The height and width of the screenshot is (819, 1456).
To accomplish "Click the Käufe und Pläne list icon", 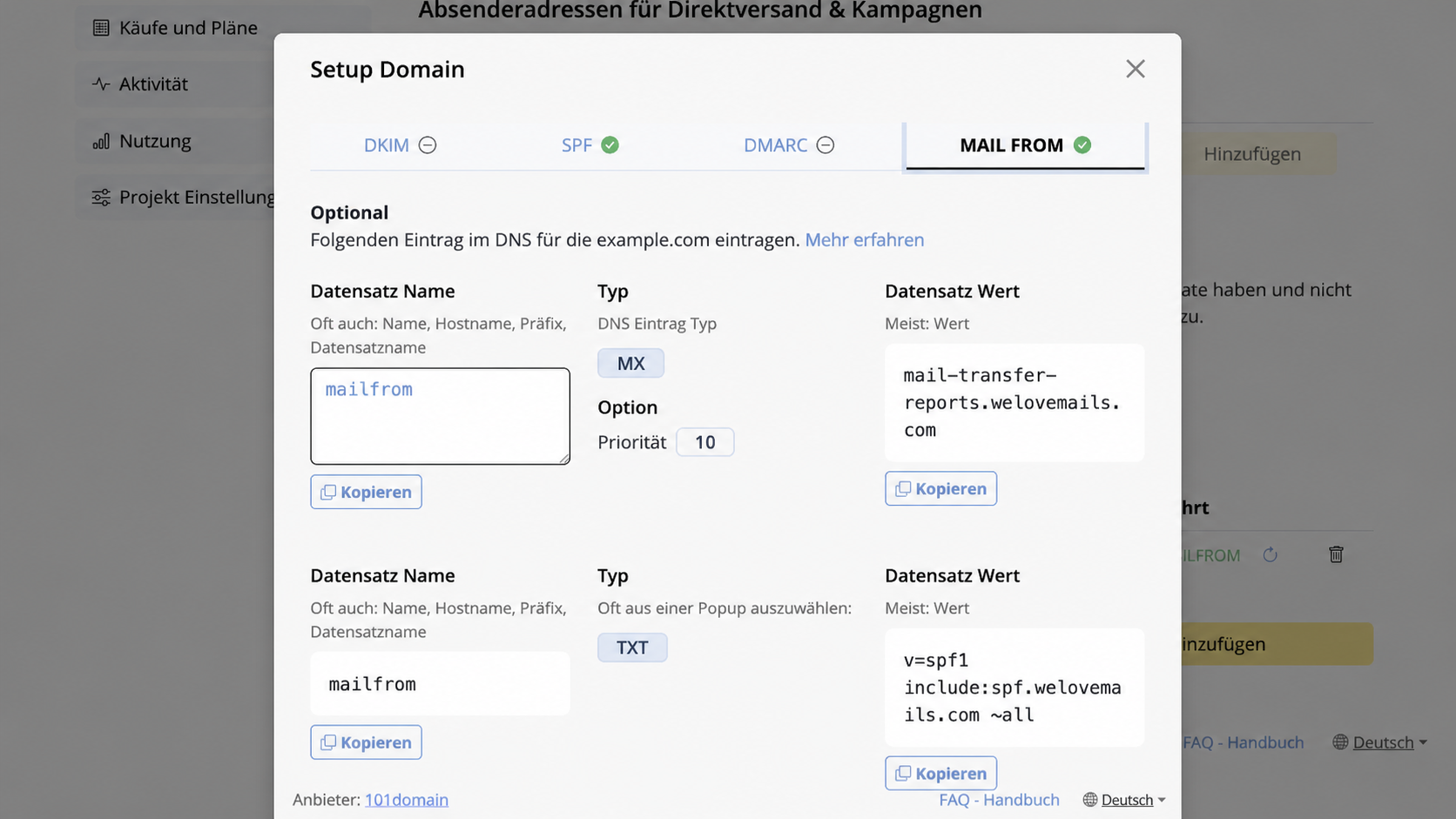I will [101, 28].
